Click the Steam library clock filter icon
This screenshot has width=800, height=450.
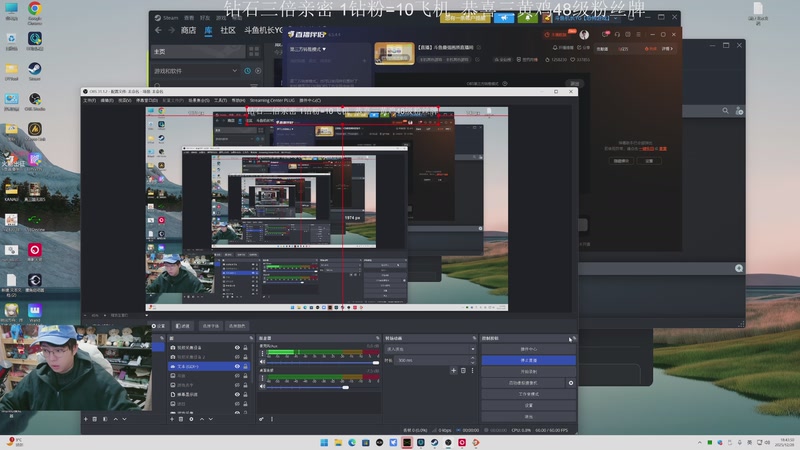[x=247, y=71]
